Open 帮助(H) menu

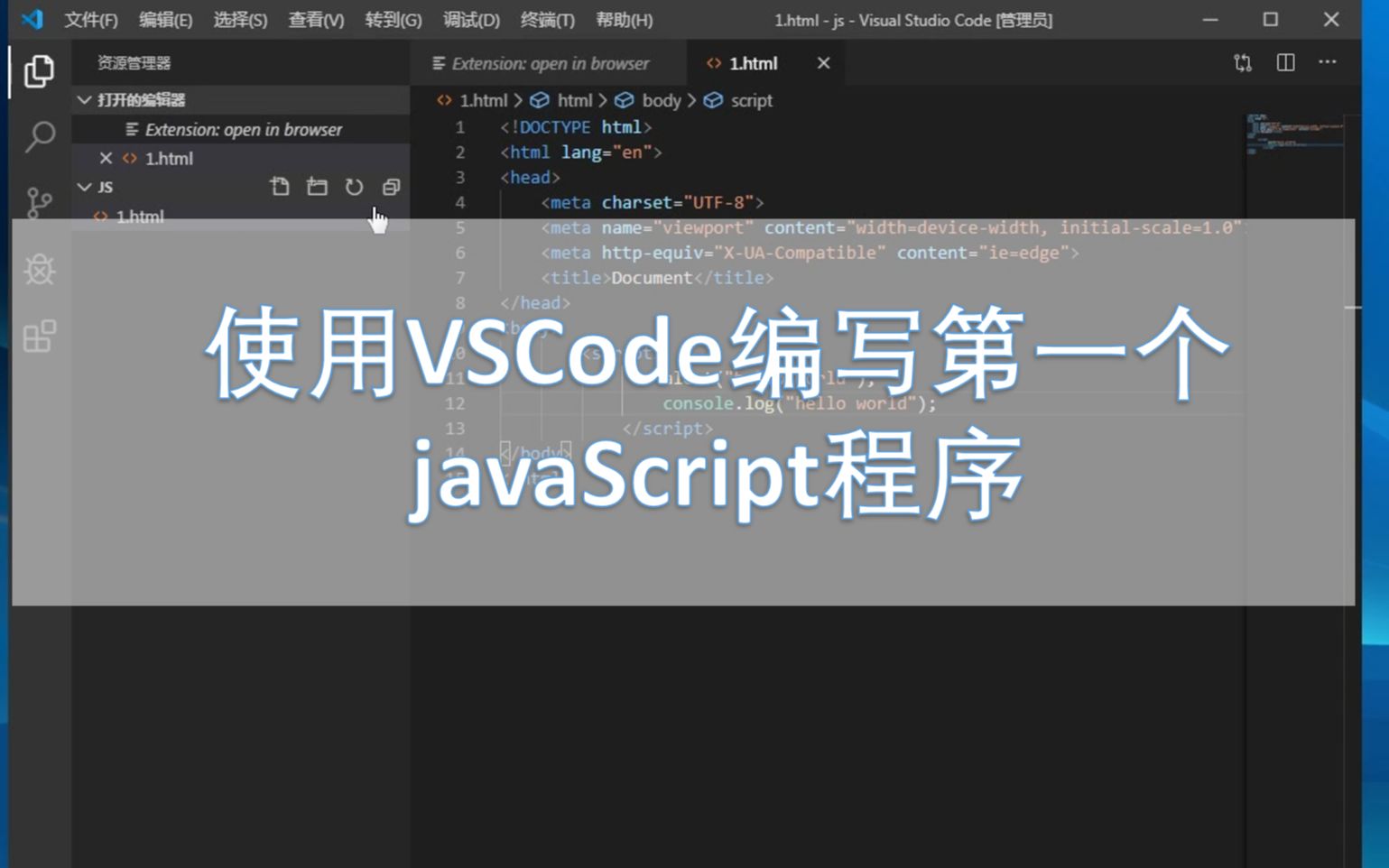coord(624,20)
